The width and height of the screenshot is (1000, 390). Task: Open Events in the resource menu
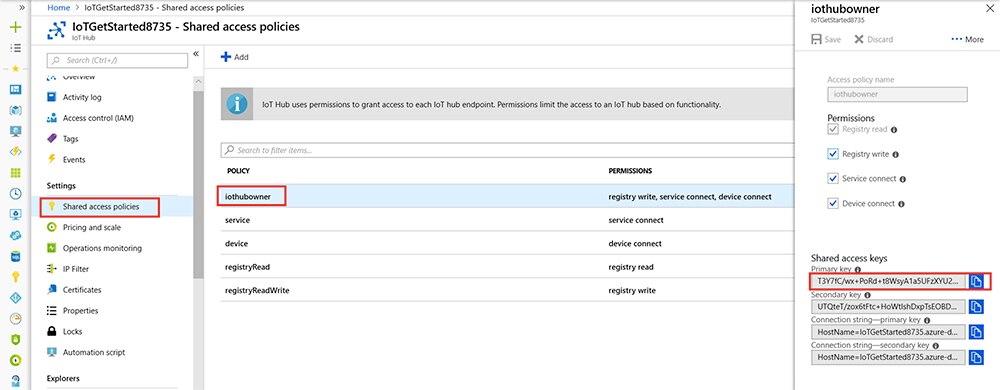[x=66, y=159]
